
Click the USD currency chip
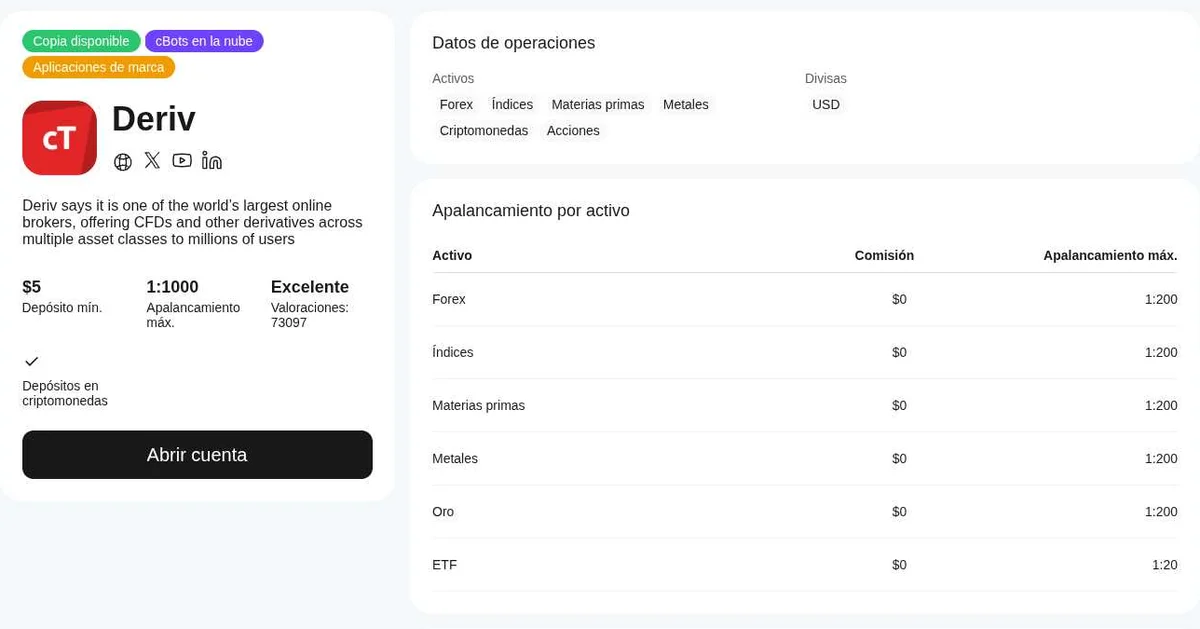coord(826,104)
